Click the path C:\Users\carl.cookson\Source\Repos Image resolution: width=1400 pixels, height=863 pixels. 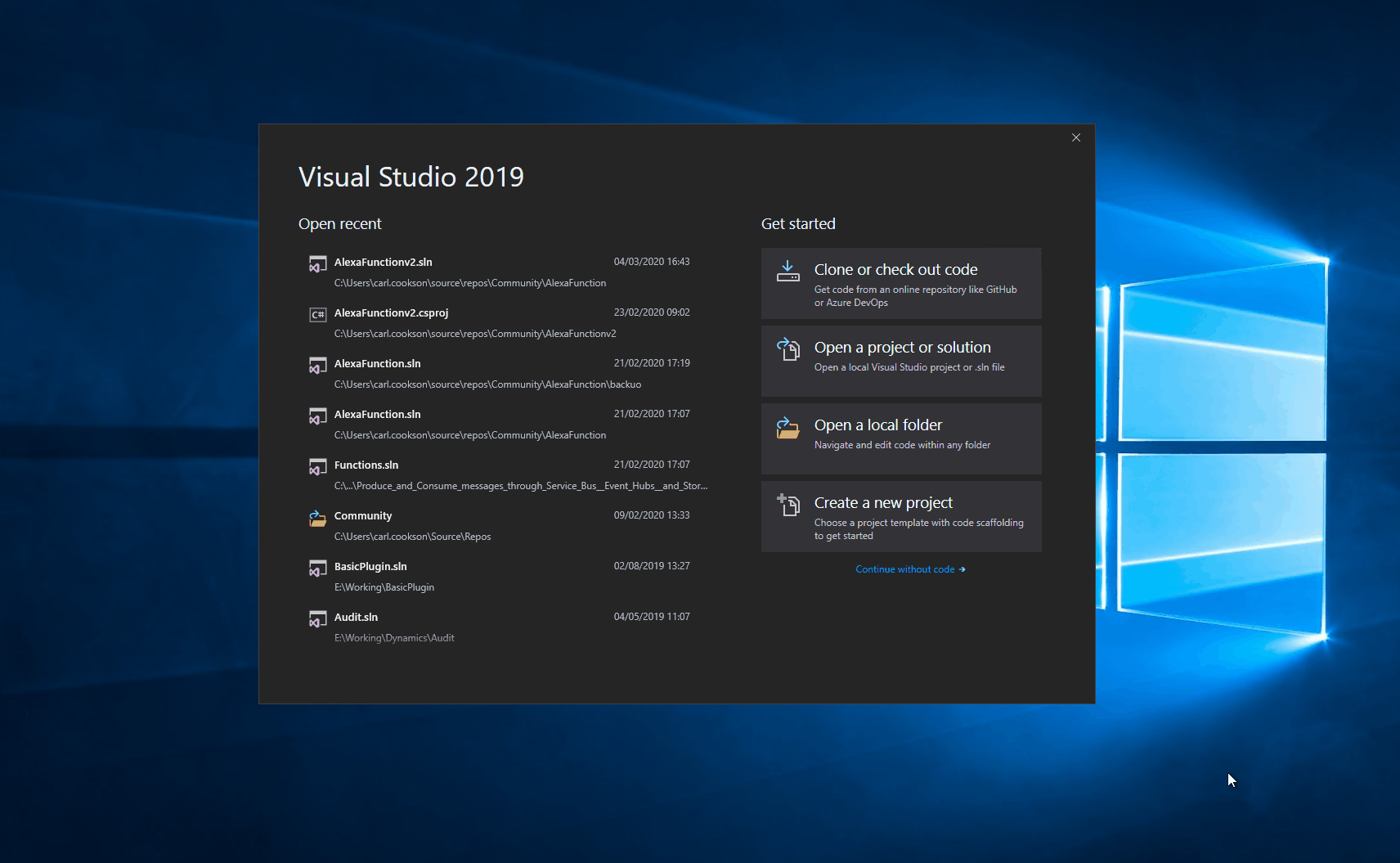[x=413, y=537]
